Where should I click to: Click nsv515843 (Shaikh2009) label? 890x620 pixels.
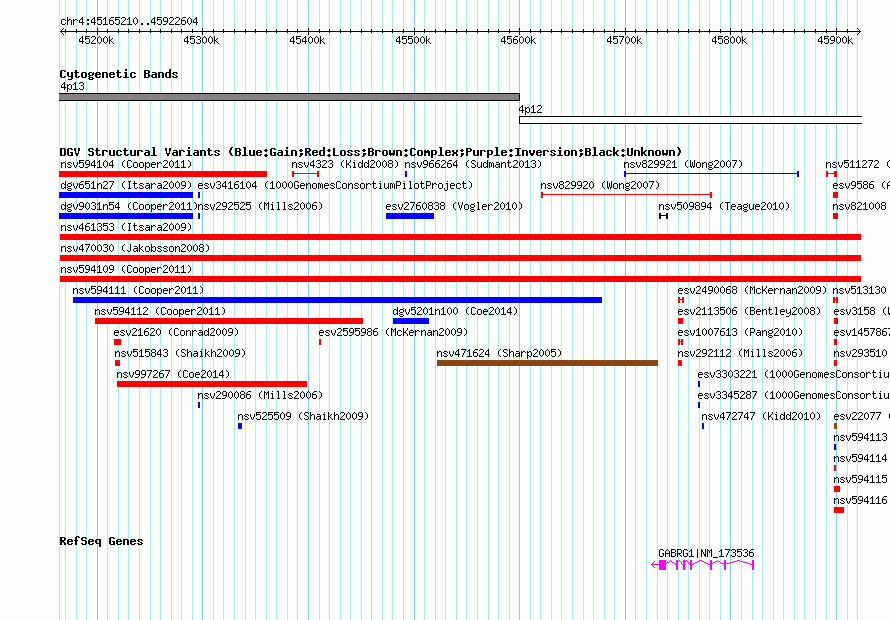[x=180, y=353]
